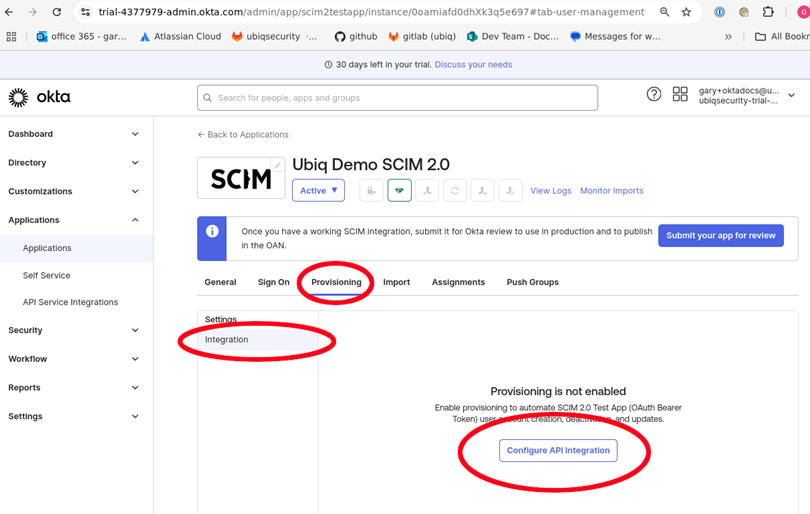Open the browser extensions puzzle icon
This screenshot has width=810, height=514.
pyautogui.click(x=768, y=12)
